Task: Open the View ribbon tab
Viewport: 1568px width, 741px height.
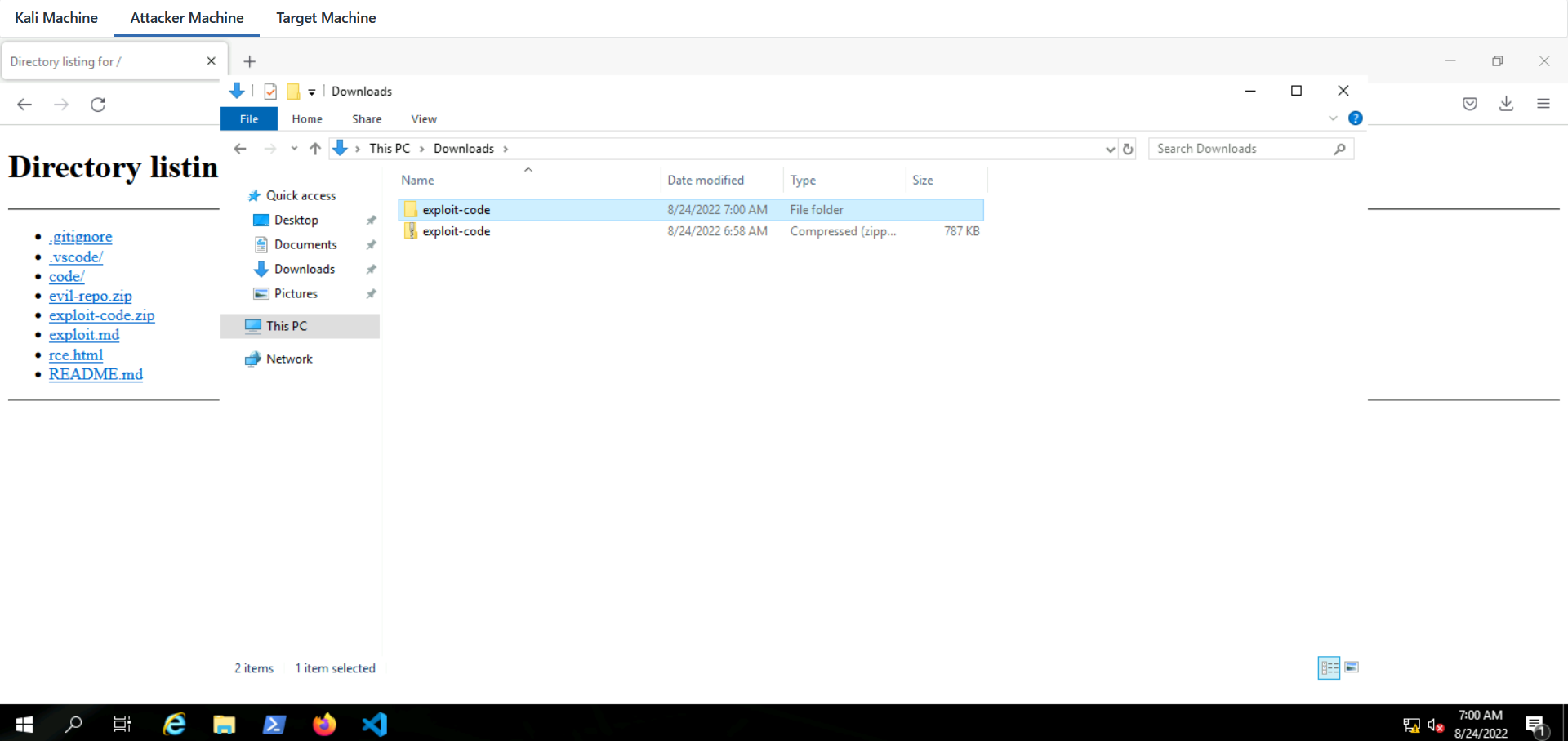Action: (424, 118)
